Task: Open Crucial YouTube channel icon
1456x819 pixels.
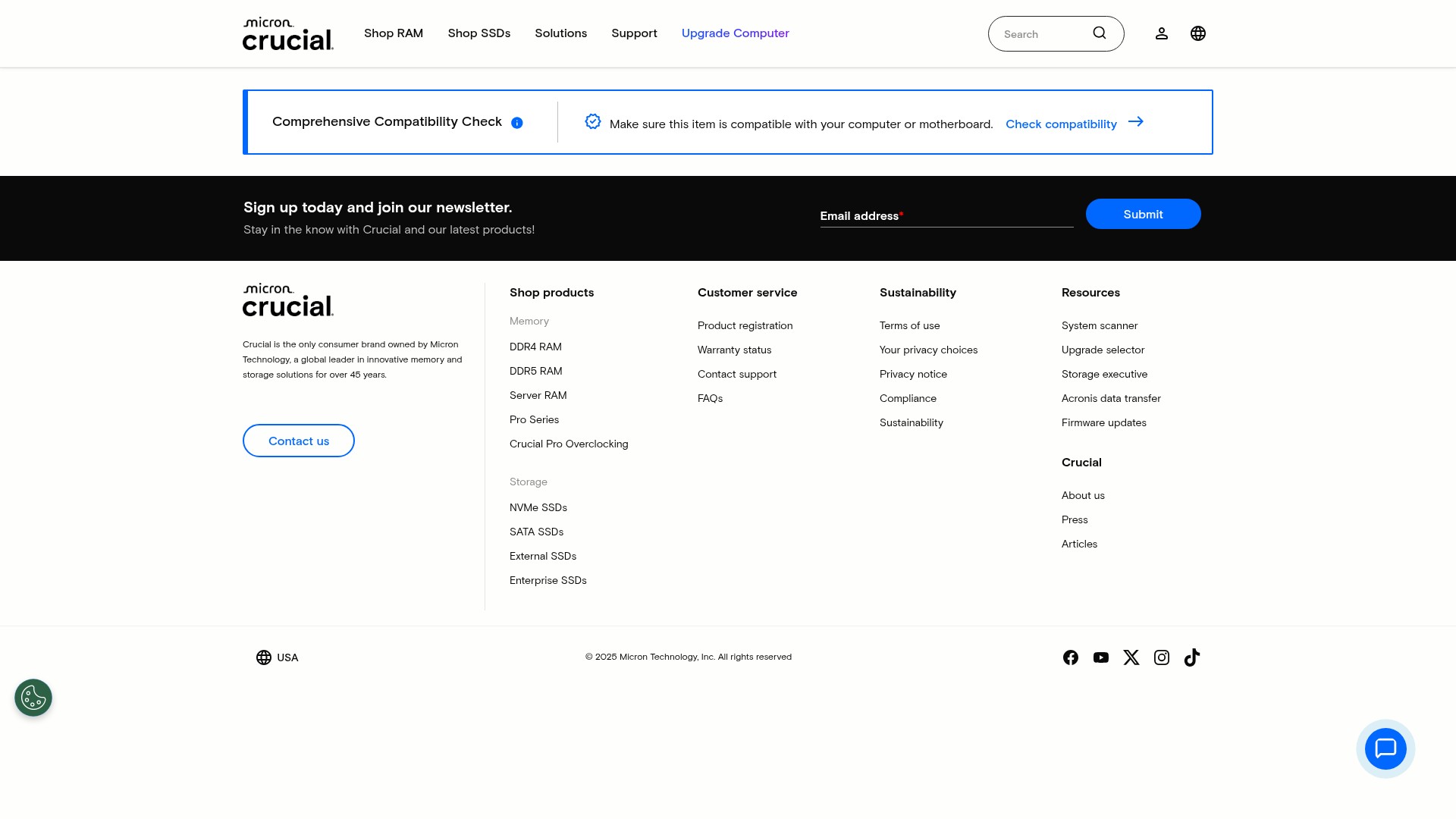Action: pos(1101,657)
